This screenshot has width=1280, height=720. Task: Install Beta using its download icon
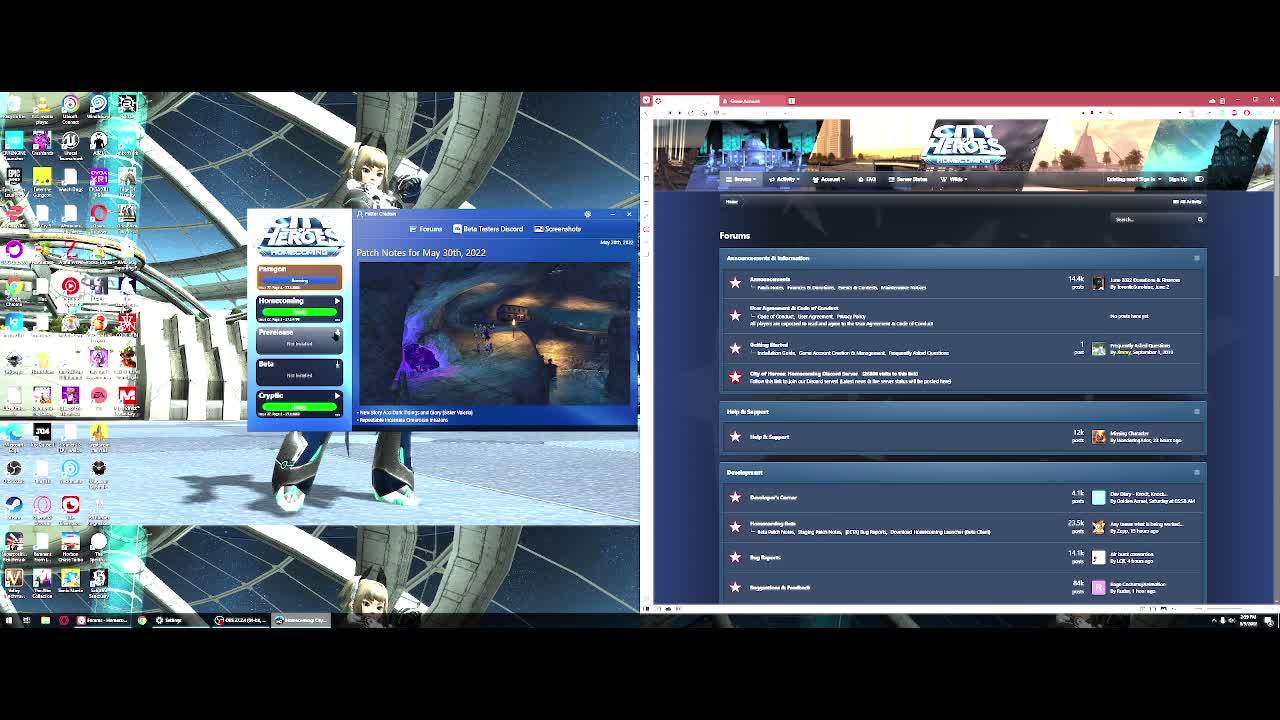click(337, 365)
